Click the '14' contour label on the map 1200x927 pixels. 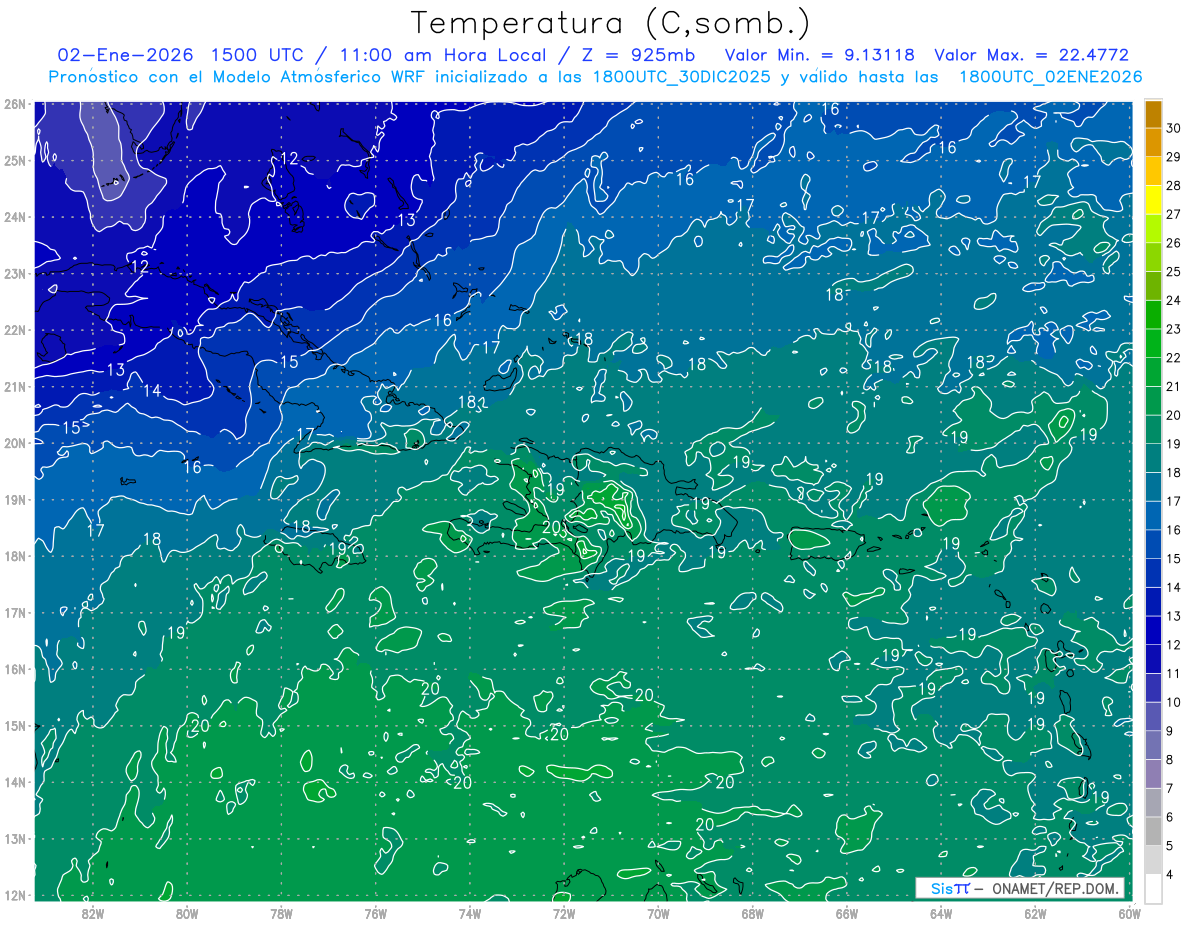click(x=152, y=391)
